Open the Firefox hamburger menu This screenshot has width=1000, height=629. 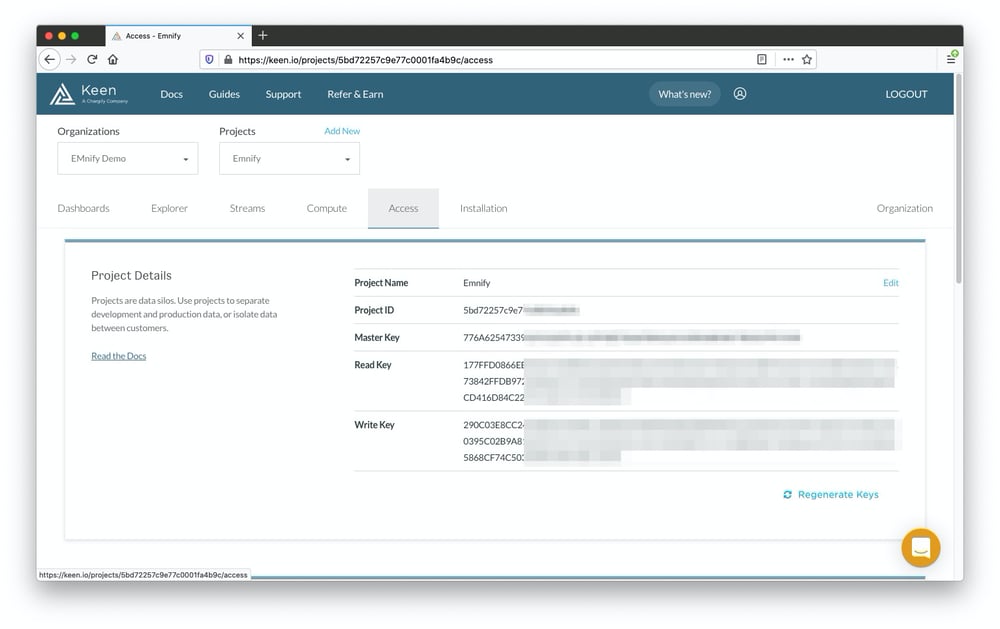click(x=951, y=59)
